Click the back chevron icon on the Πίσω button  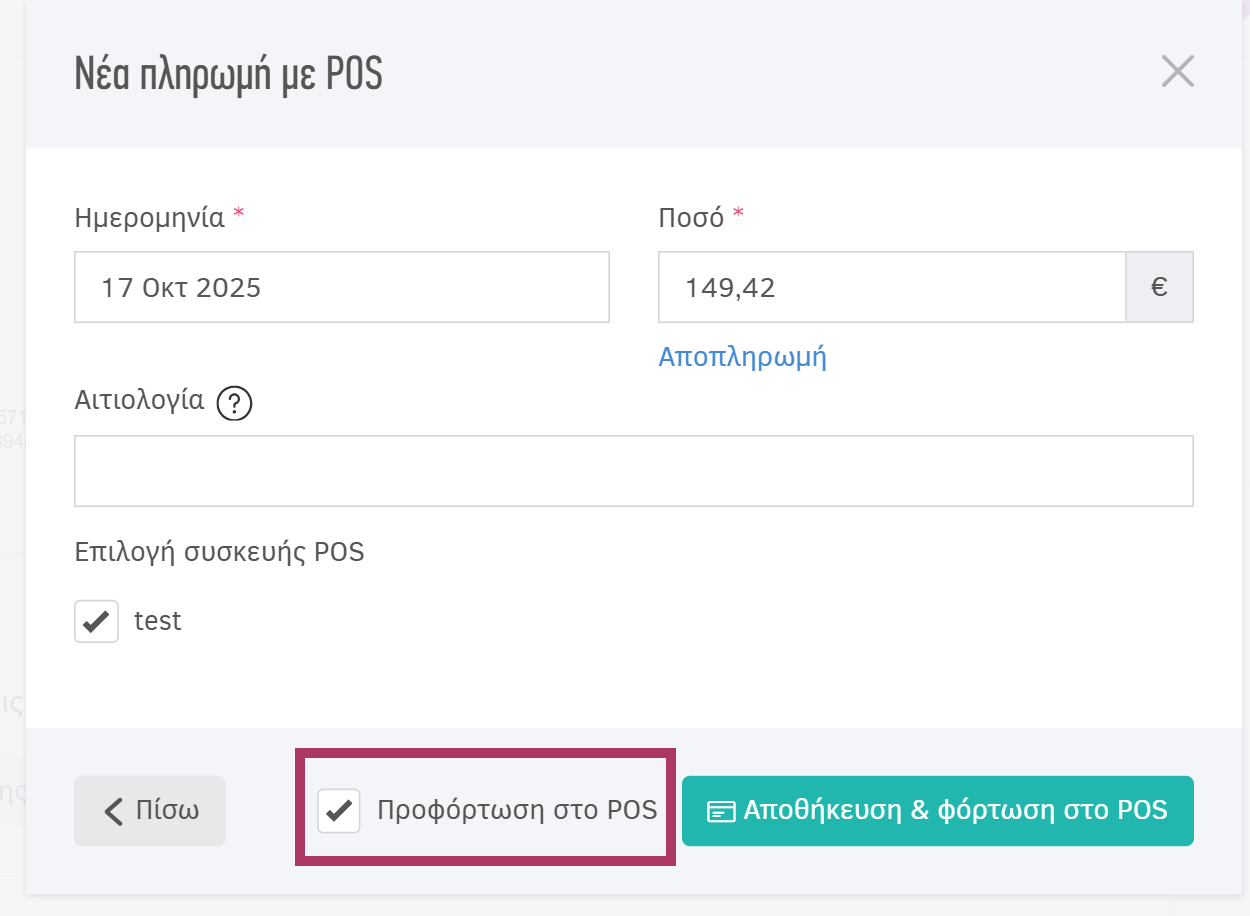[113, 811]
